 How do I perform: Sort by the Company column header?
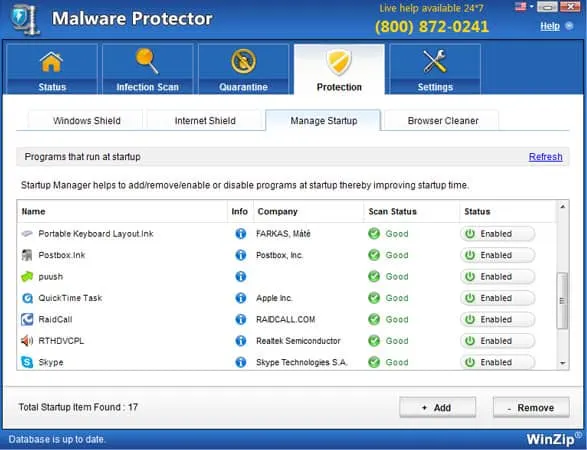point(308,212)
